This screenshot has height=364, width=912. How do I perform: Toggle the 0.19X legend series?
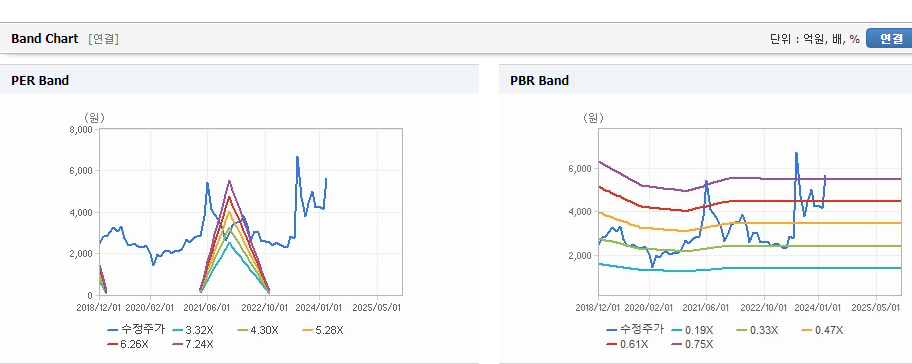coord(692,330)
